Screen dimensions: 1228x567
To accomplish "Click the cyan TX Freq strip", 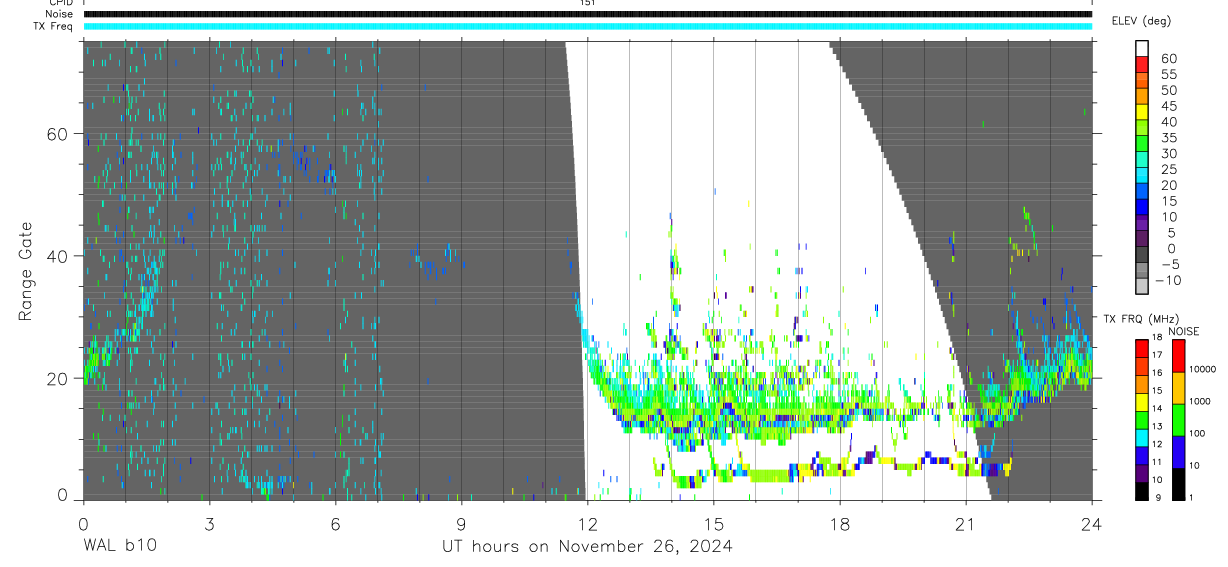I will 587,26.
